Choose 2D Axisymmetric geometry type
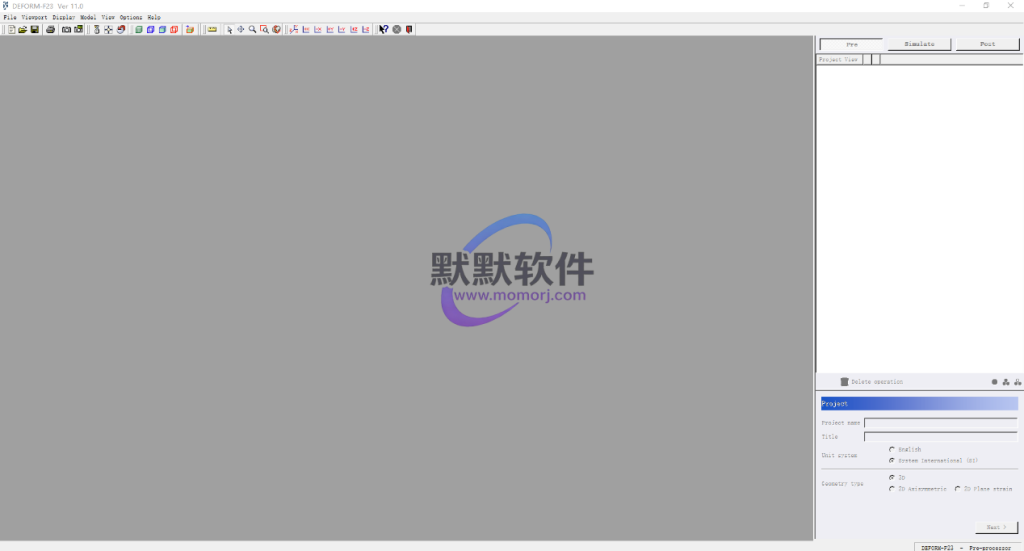 (x=892, y=488)
